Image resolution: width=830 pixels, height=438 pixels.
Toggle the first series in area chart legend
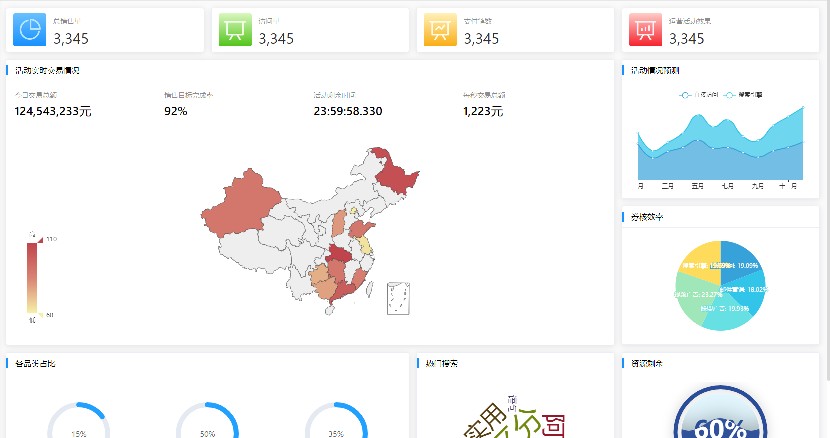699,95
